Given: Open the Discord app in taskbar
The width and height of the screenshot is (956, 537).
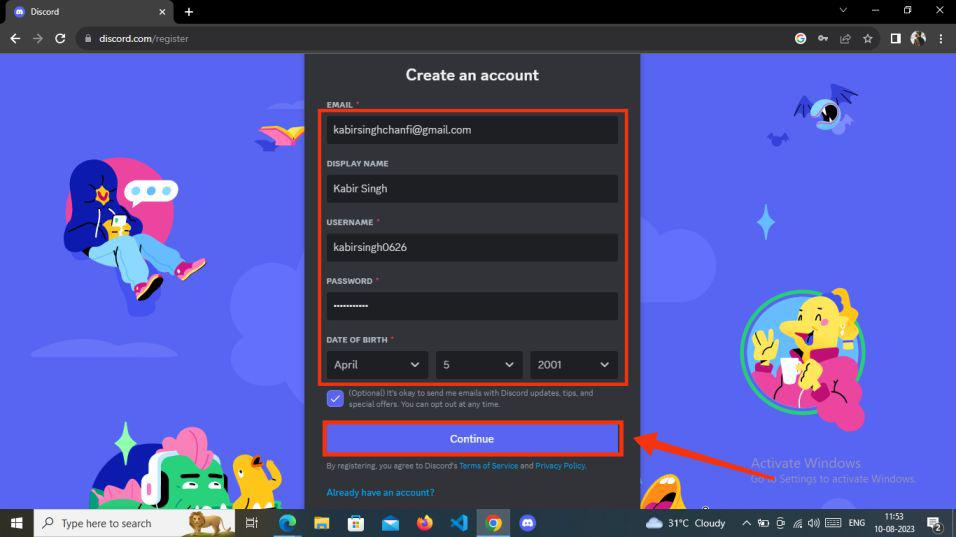Looking at the screenshot, I should click(x=527, y=523).
